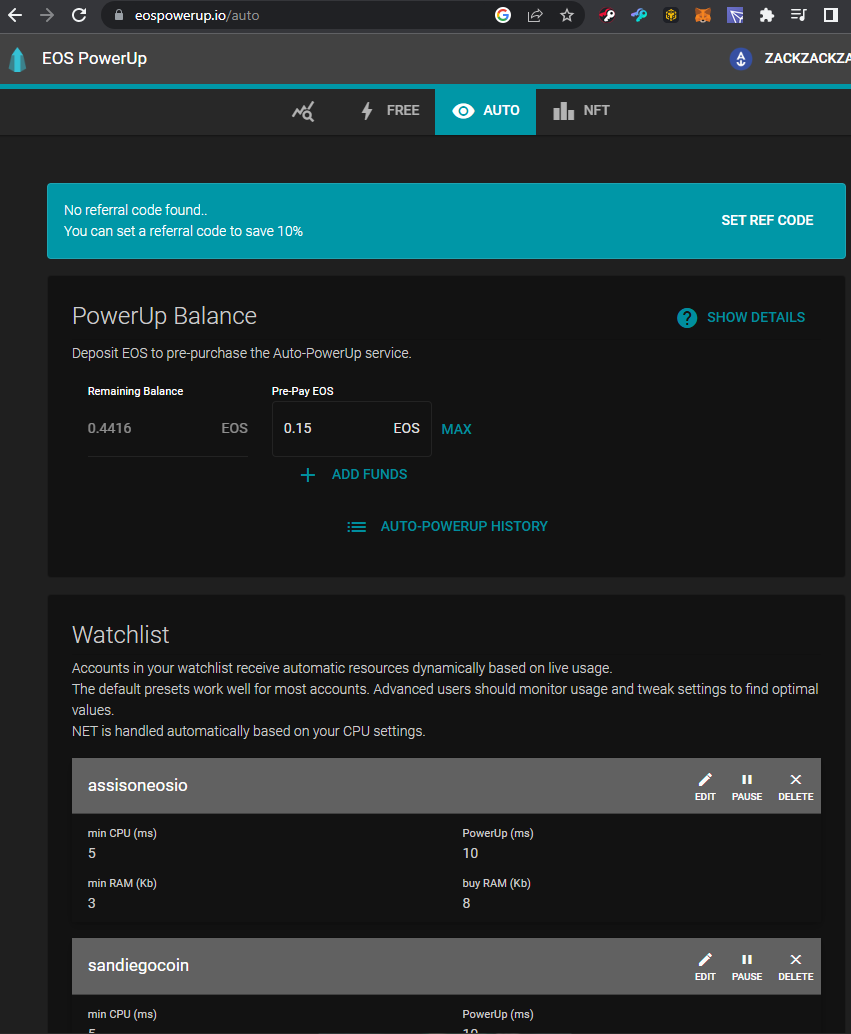Viewport: 851px width, 1034px height.
Task: Click 'You can set a referral code to save 10%'
Action: click(183, 231)
